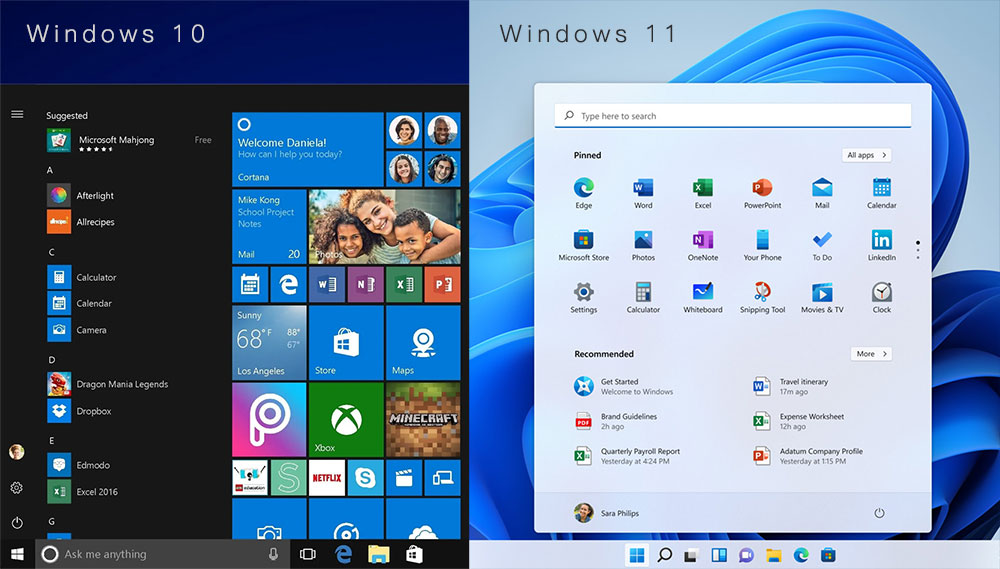This screenshot has height=569, width=1000.
Task: Open Adatum Company Profile presentation
Action: pos(807,455)
